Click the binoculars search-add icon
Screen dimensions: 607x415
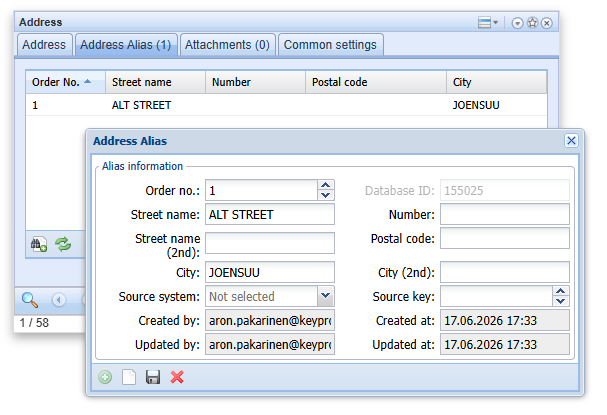39,244
